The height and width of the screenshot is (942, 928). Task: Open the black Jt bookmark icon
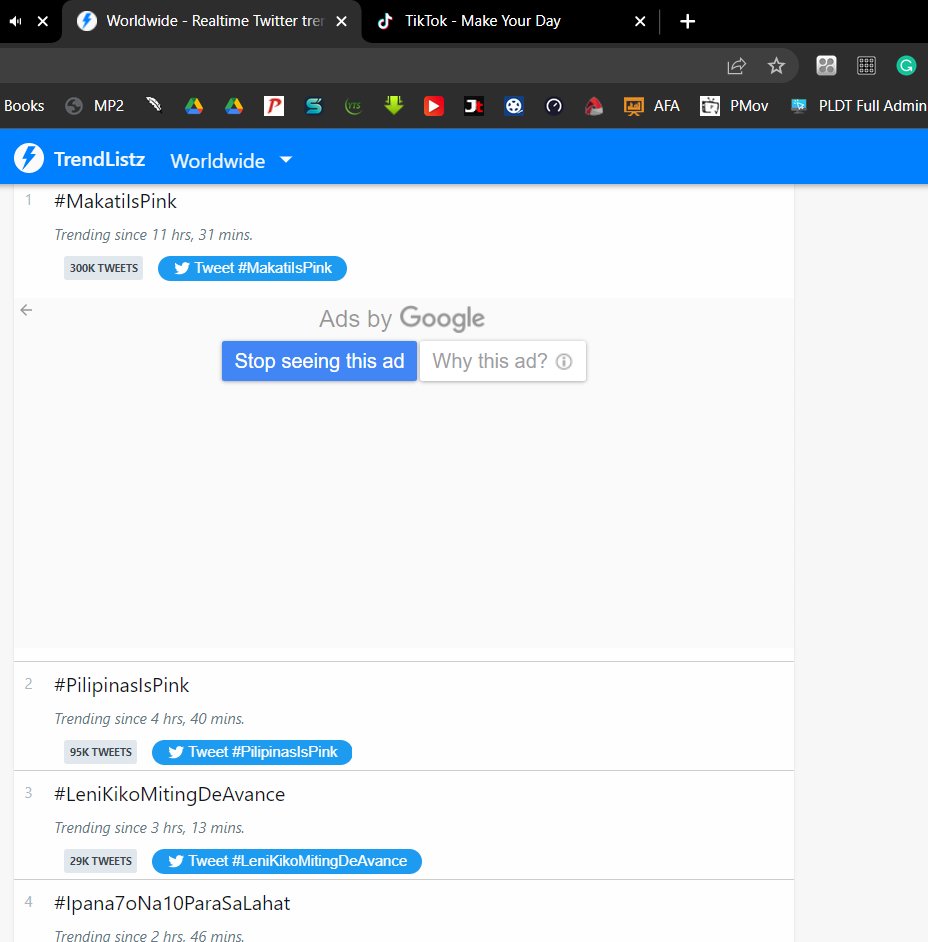point(474,106)
